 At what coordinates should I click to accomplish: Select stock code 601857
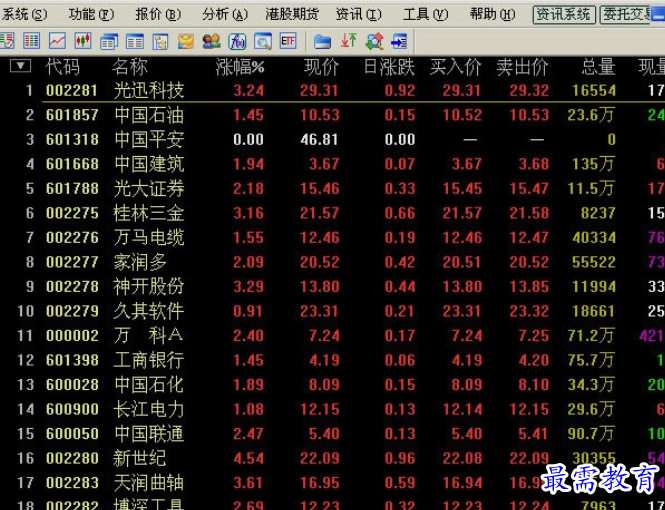72,115
